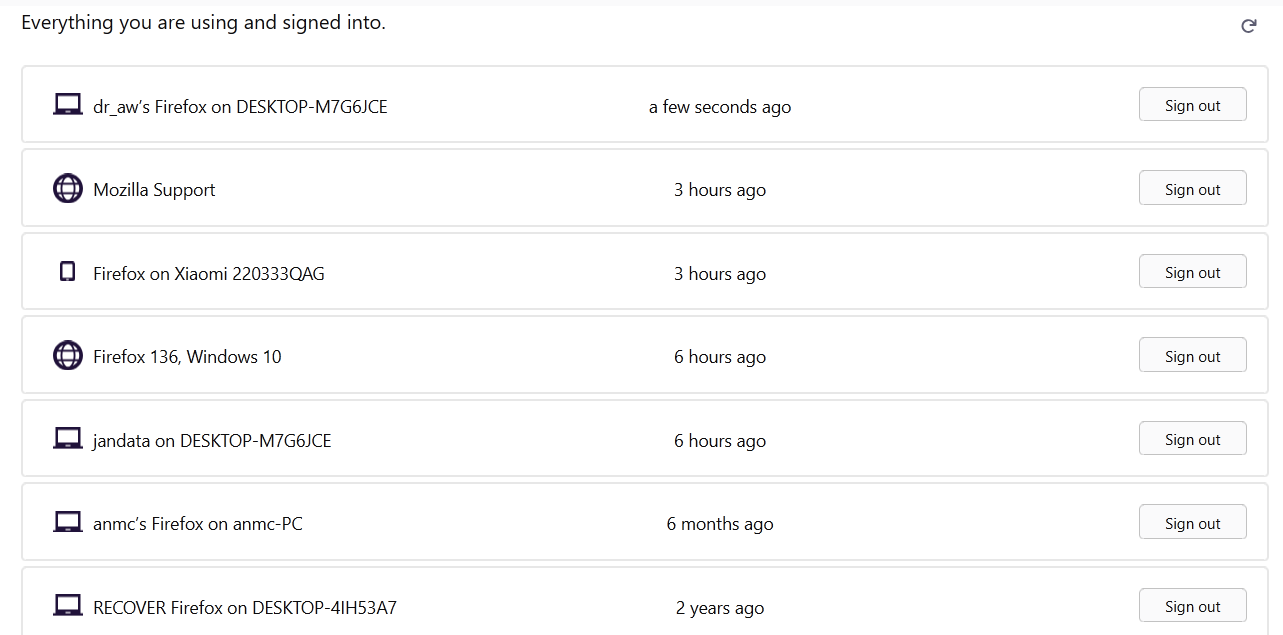Image resolution: width=1283 pixels, height=635 pixels.
Task: Sign out jandata on DESKTOP-M7G6JCE
Action: click(1192, 439)
